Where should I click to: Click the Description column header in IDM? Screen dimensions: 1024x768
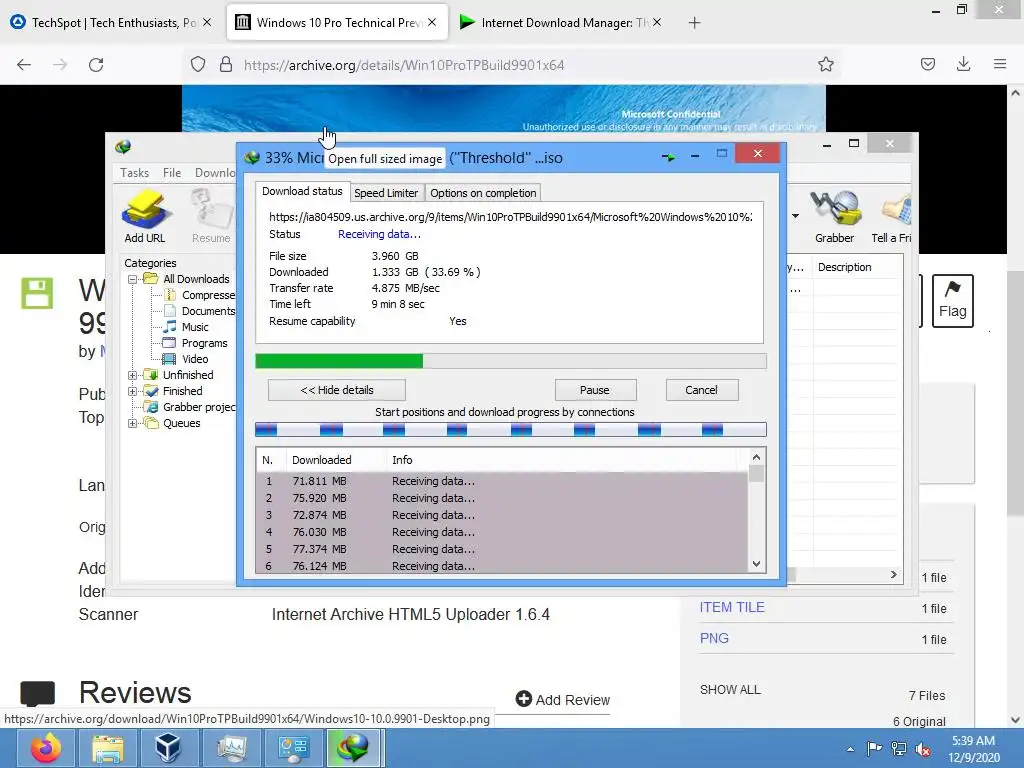(844, 267)
